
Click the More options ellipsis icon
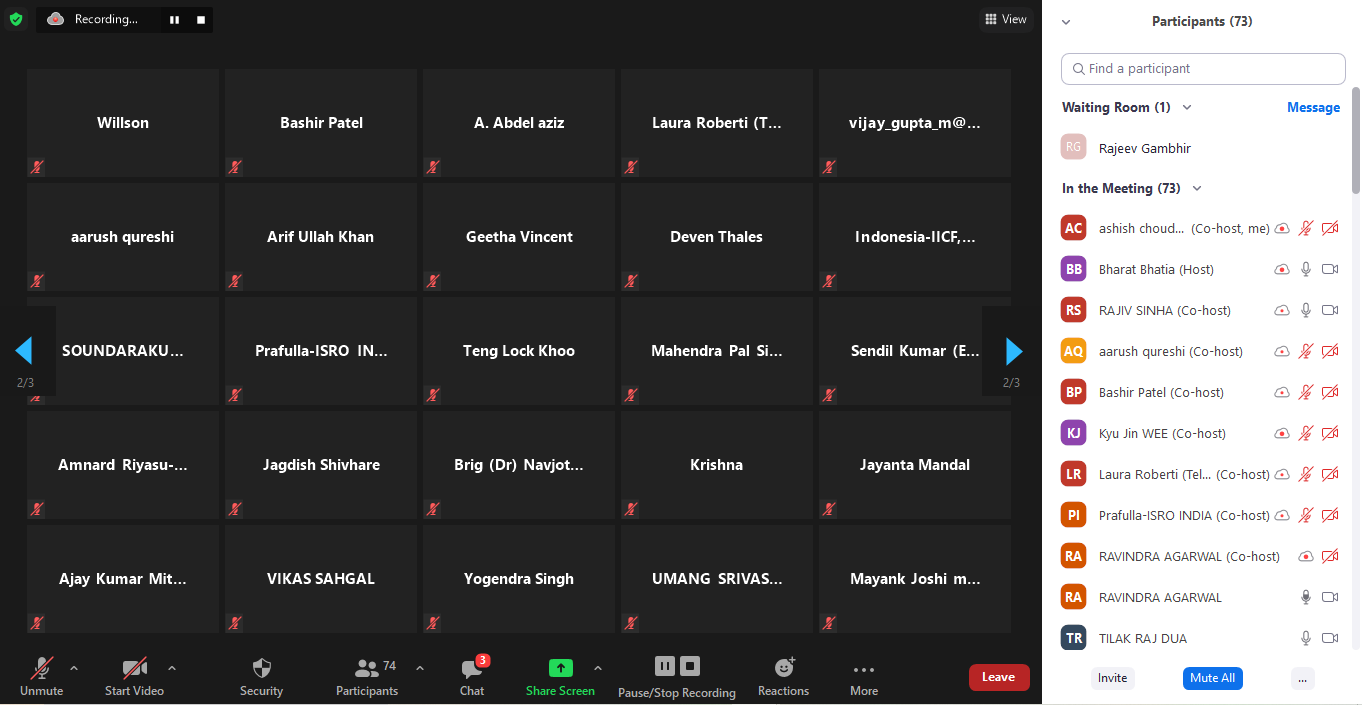(864, 669)
